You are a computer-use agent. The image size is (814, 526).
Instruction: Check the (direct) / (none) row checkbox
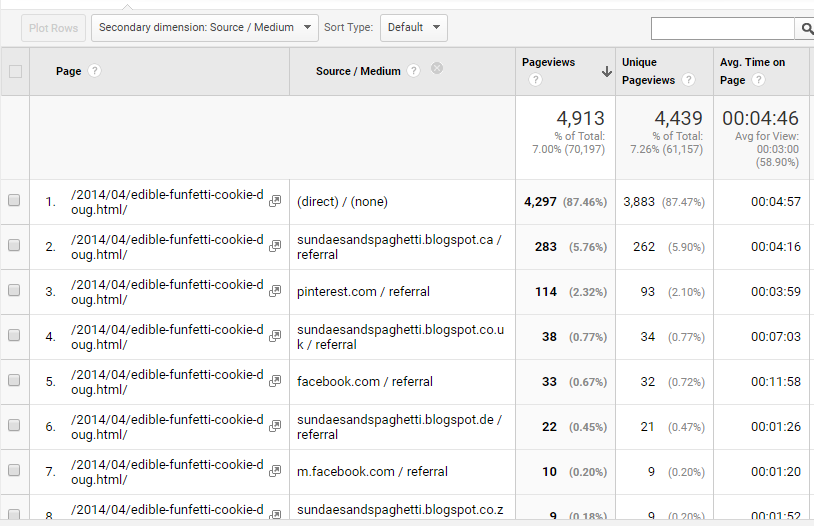click(15, 201)
